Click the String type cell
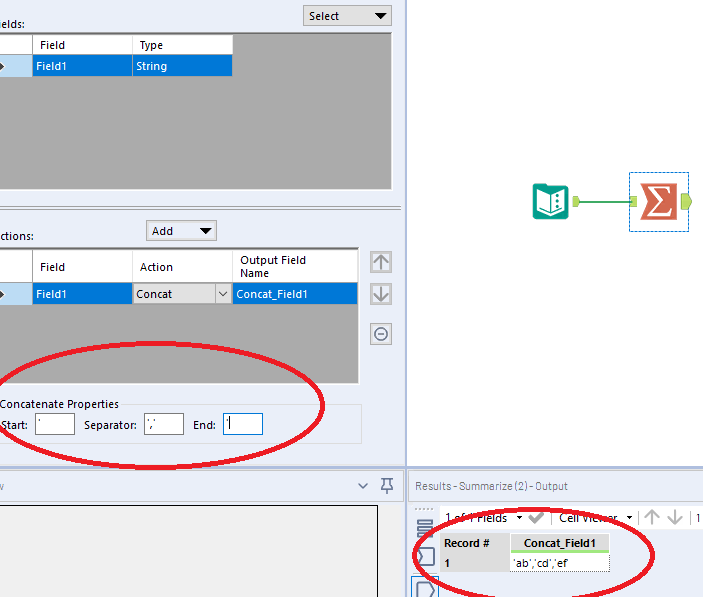Image resolution: width=703 pixels, height=597 pixels. [x=182, y=66]
